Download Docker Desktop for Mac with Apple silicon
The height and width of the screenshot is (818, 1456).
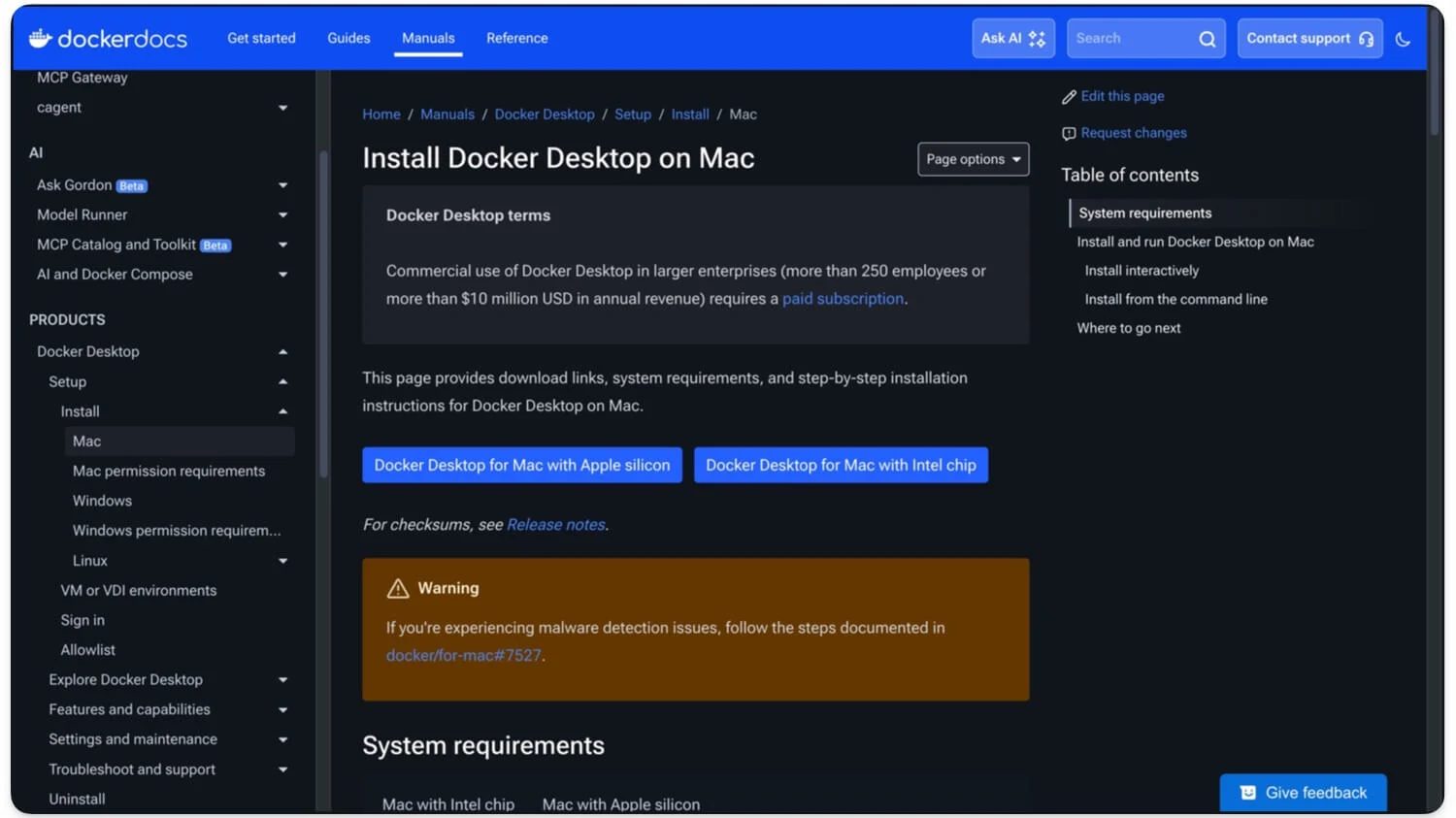point(522,465)
